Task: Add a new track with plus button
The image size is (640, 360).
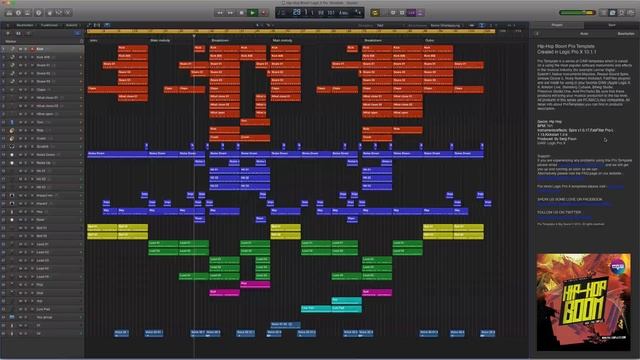Action: pyautogui.click(x=8, y=33)
